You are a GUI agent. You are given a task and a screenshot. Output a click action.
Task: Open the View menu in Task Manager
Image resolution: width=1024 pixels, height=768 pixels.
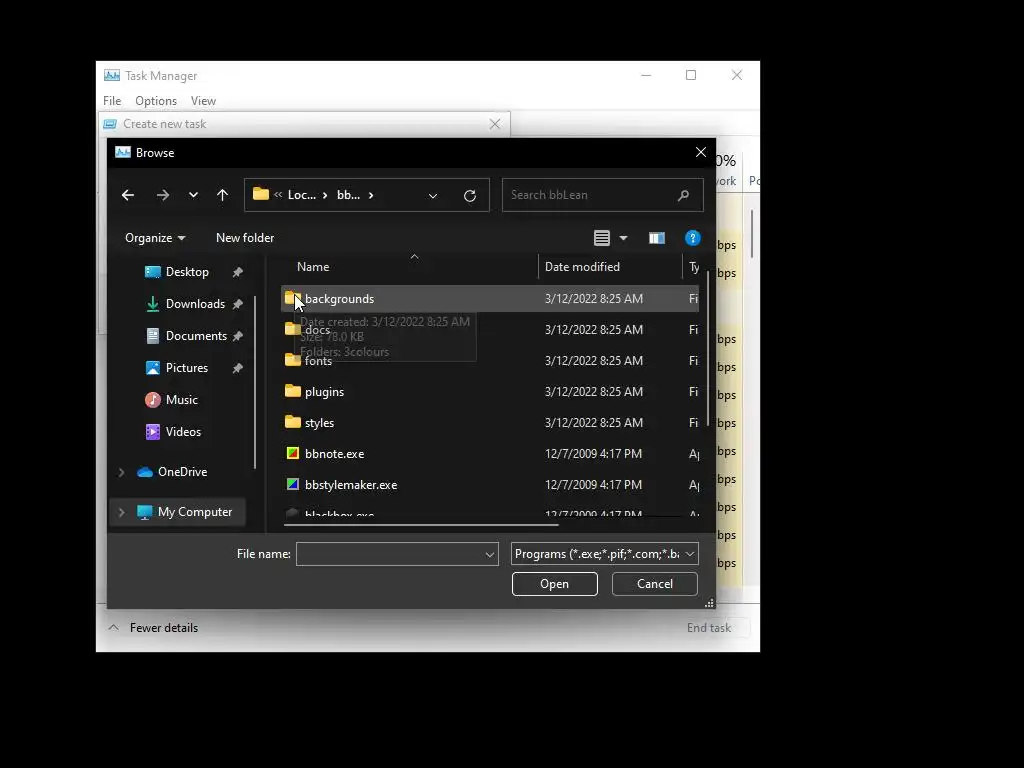[203, 101]
